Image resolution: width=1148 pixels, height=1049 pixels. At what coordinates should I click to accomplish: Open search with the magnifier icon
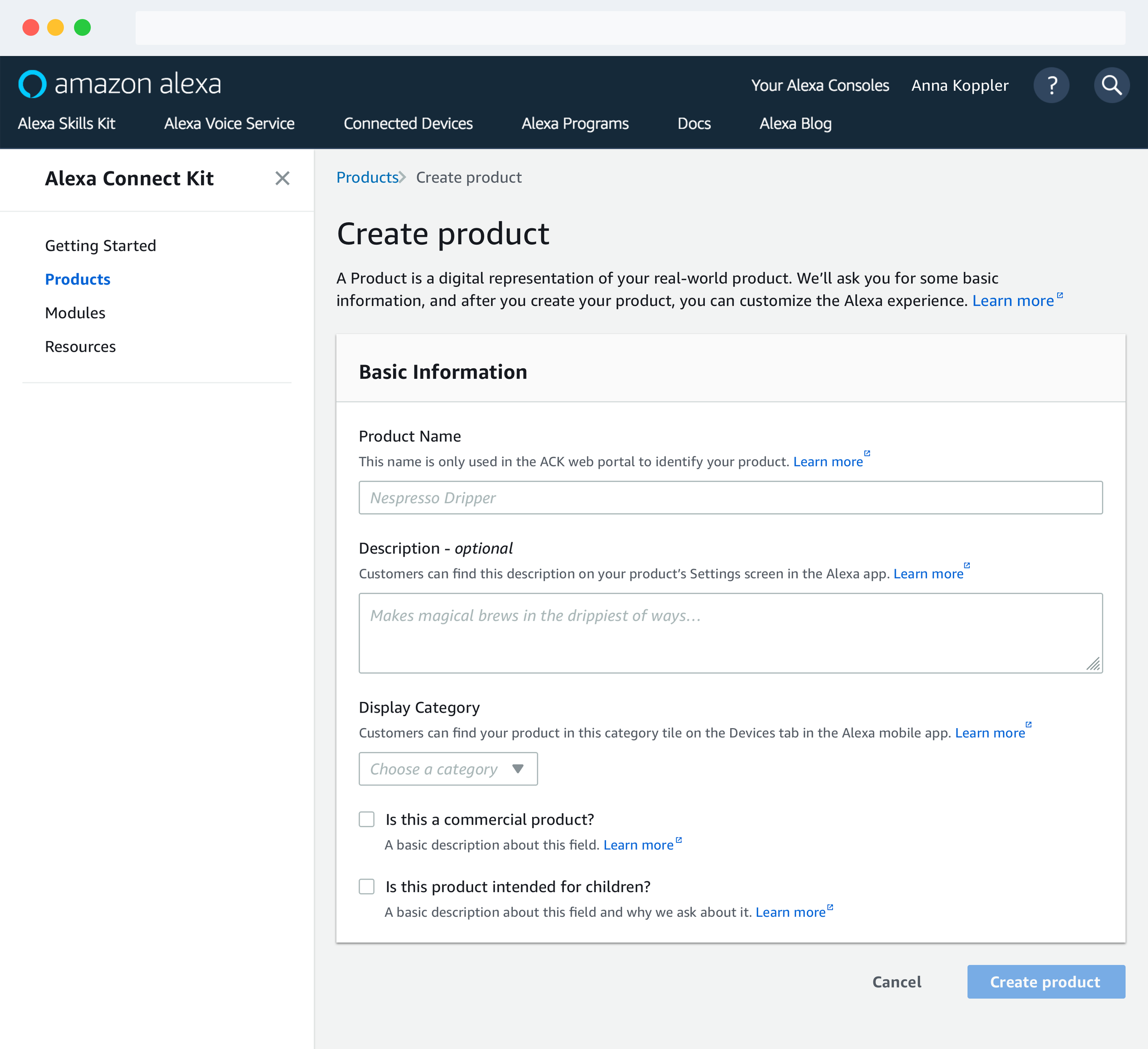click(1111, 85)
